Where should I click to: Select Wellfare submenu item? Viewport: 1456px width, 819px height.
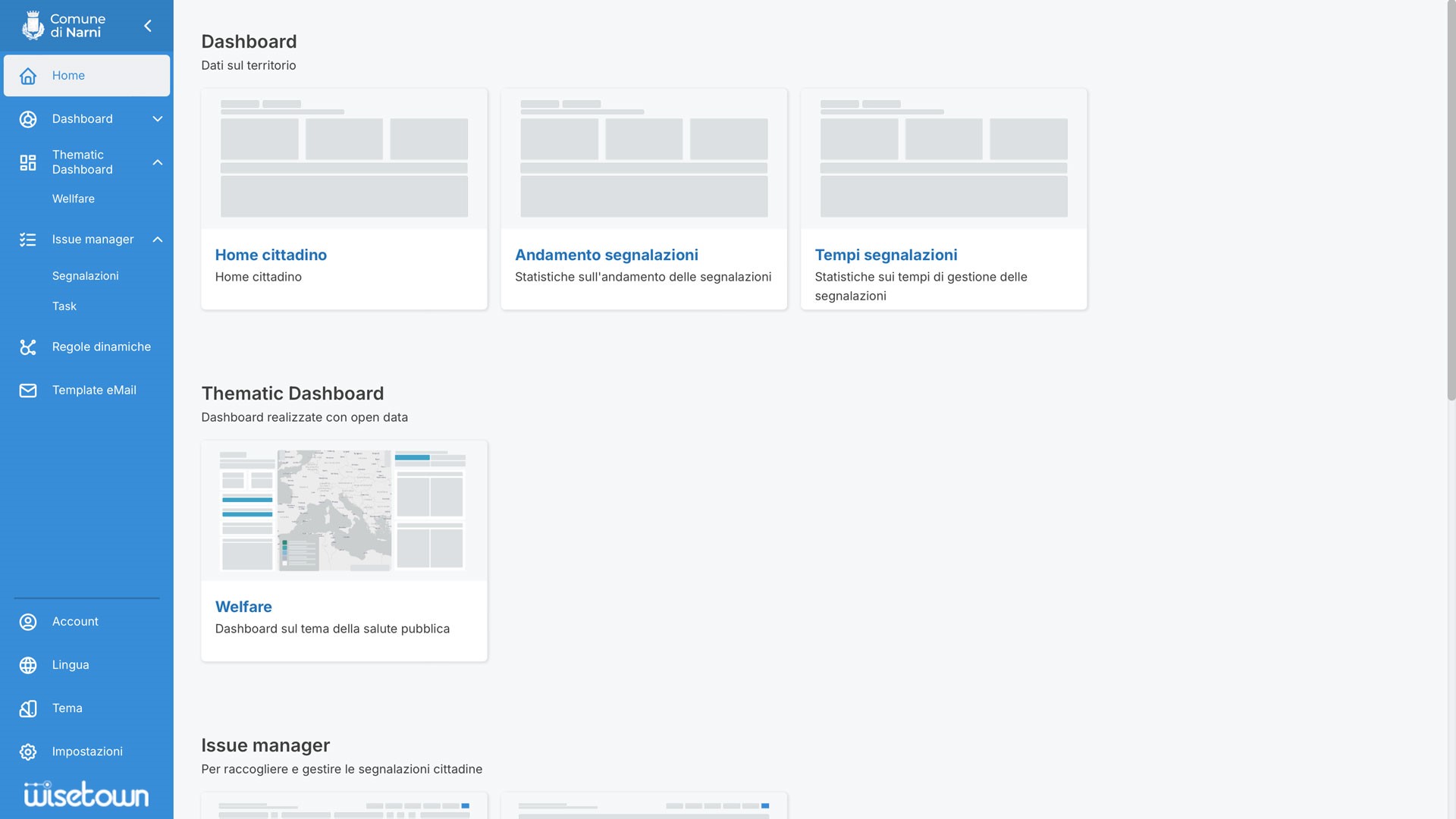coord(74,199)
